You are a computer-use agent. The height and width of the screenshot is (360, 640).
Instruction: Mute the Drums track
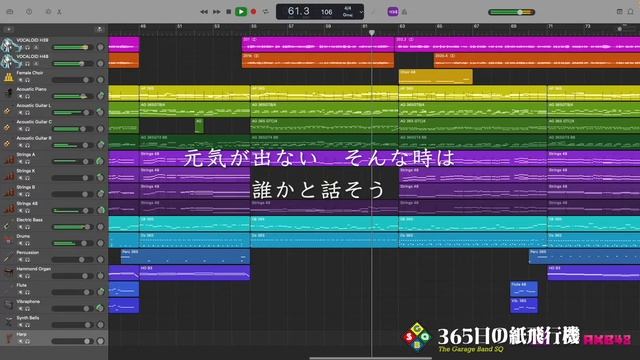coord(20,243)
